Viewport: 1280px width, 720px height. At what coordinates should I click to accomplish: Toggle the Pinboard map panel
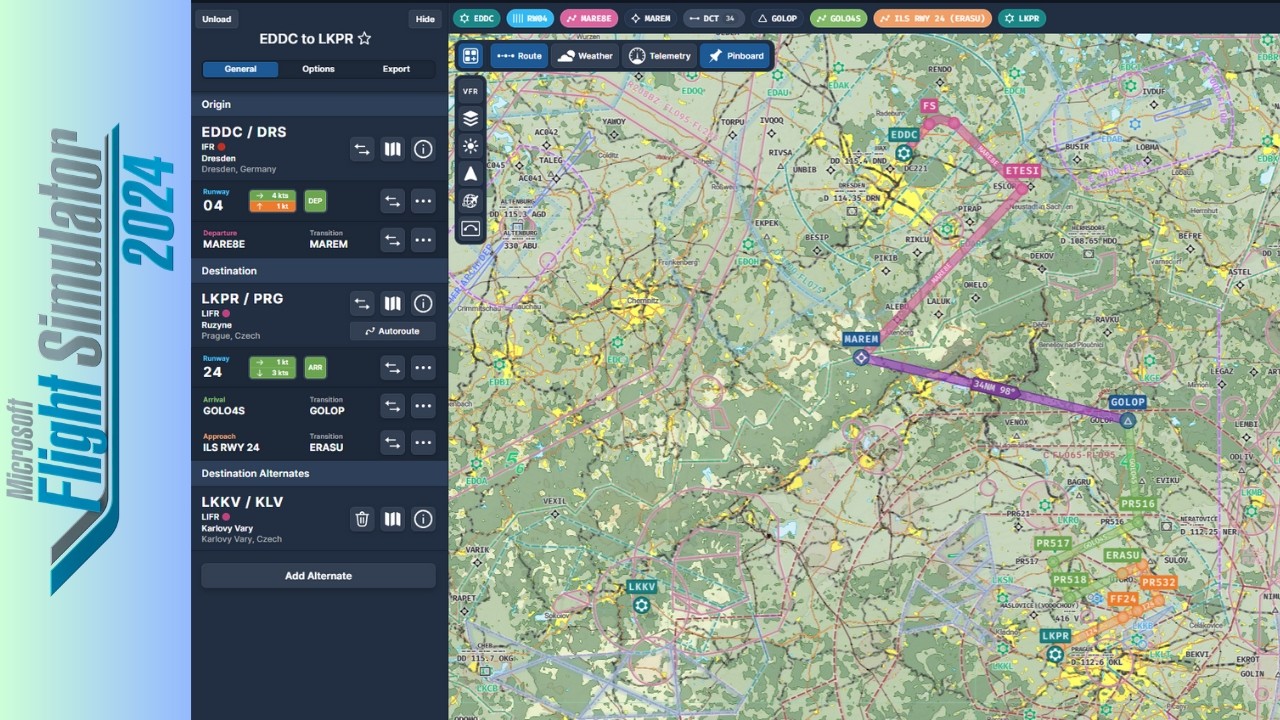point(736,56)
